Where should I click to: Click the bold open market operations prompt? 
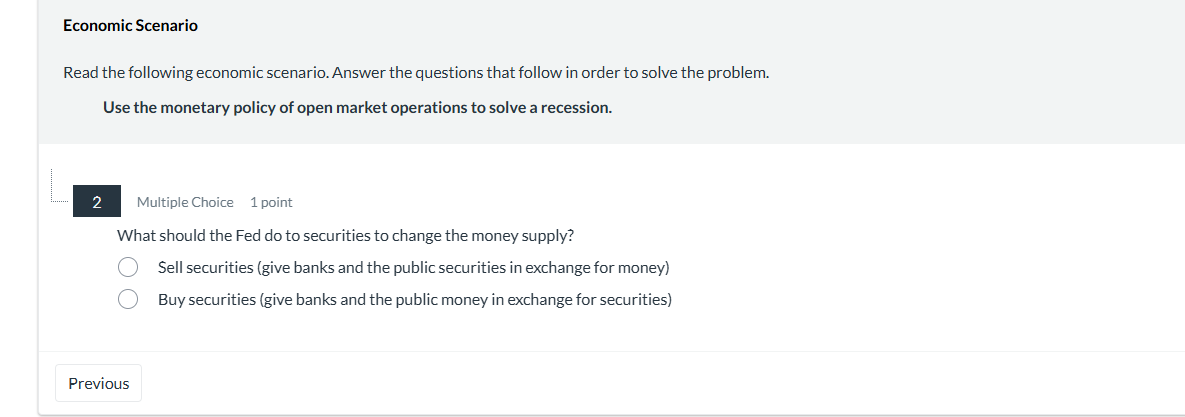pos(357,107)
